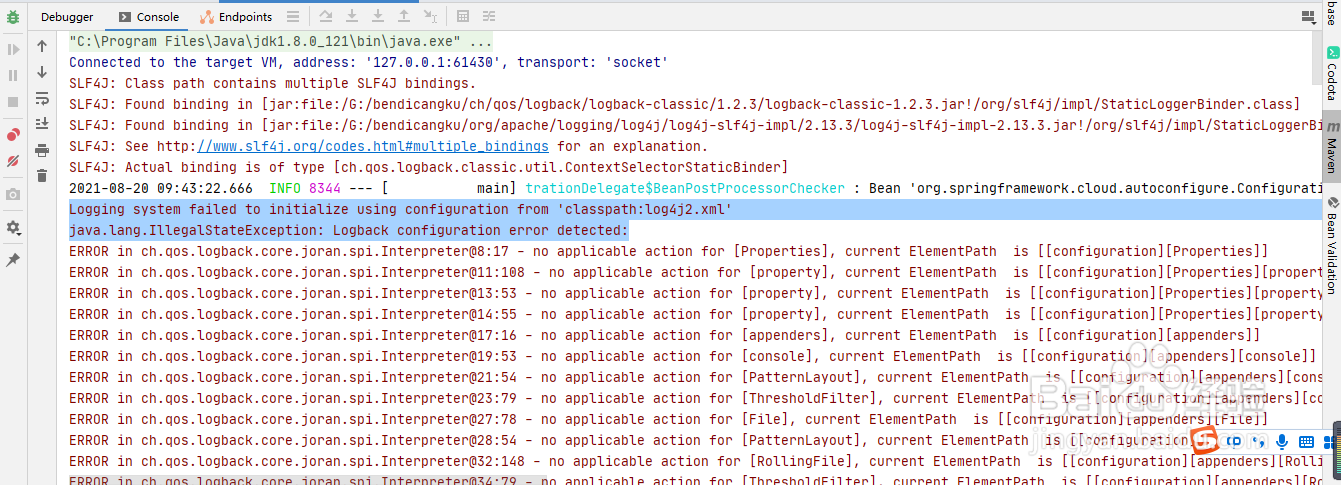
Task: Click the Interpreter@27:78 File error line
Action: point(669,419)
